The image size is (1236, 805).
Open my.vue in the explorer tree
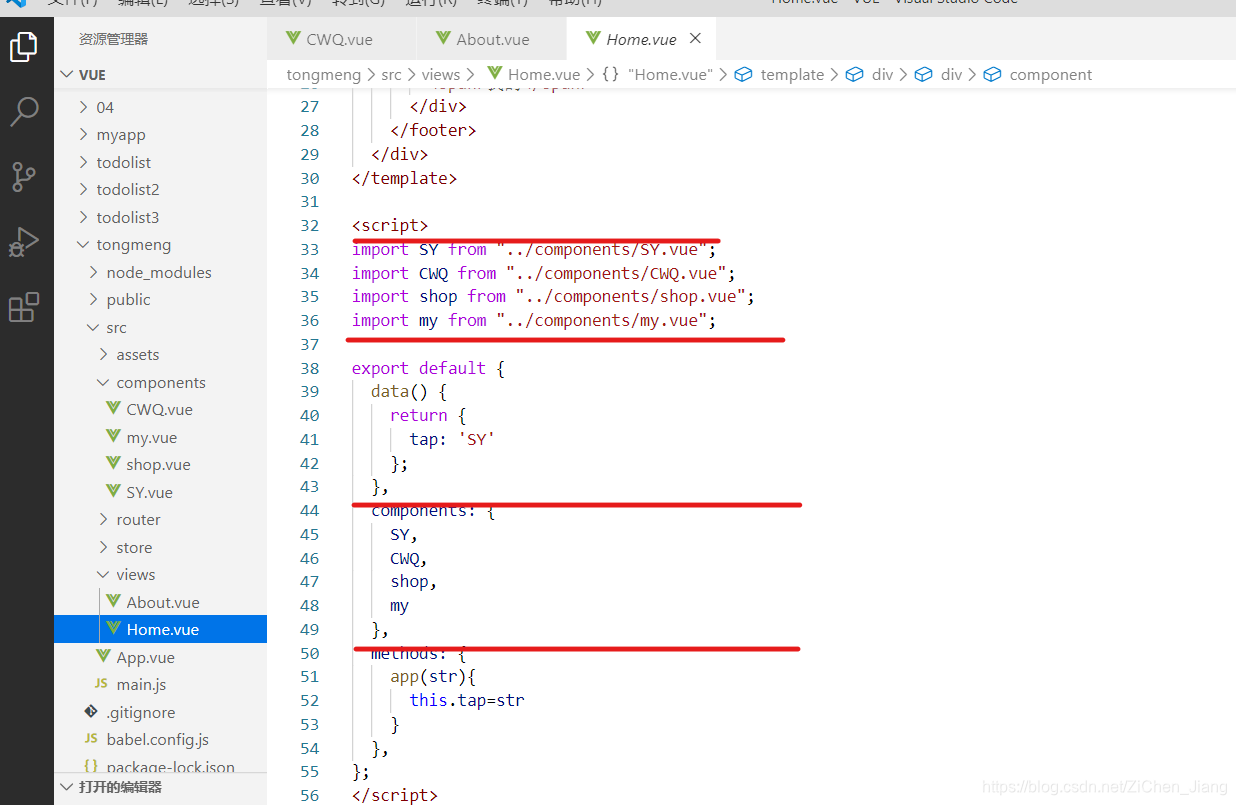coord(160,437)
